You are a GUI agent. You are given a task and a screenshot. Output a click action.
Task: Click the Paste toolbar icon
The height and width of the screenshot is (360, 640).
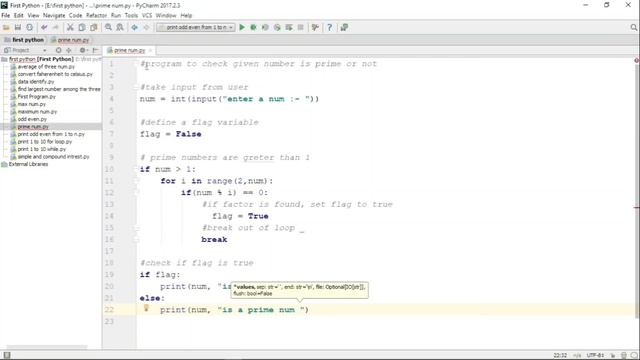pyautogui.click(x=93, y=27)
